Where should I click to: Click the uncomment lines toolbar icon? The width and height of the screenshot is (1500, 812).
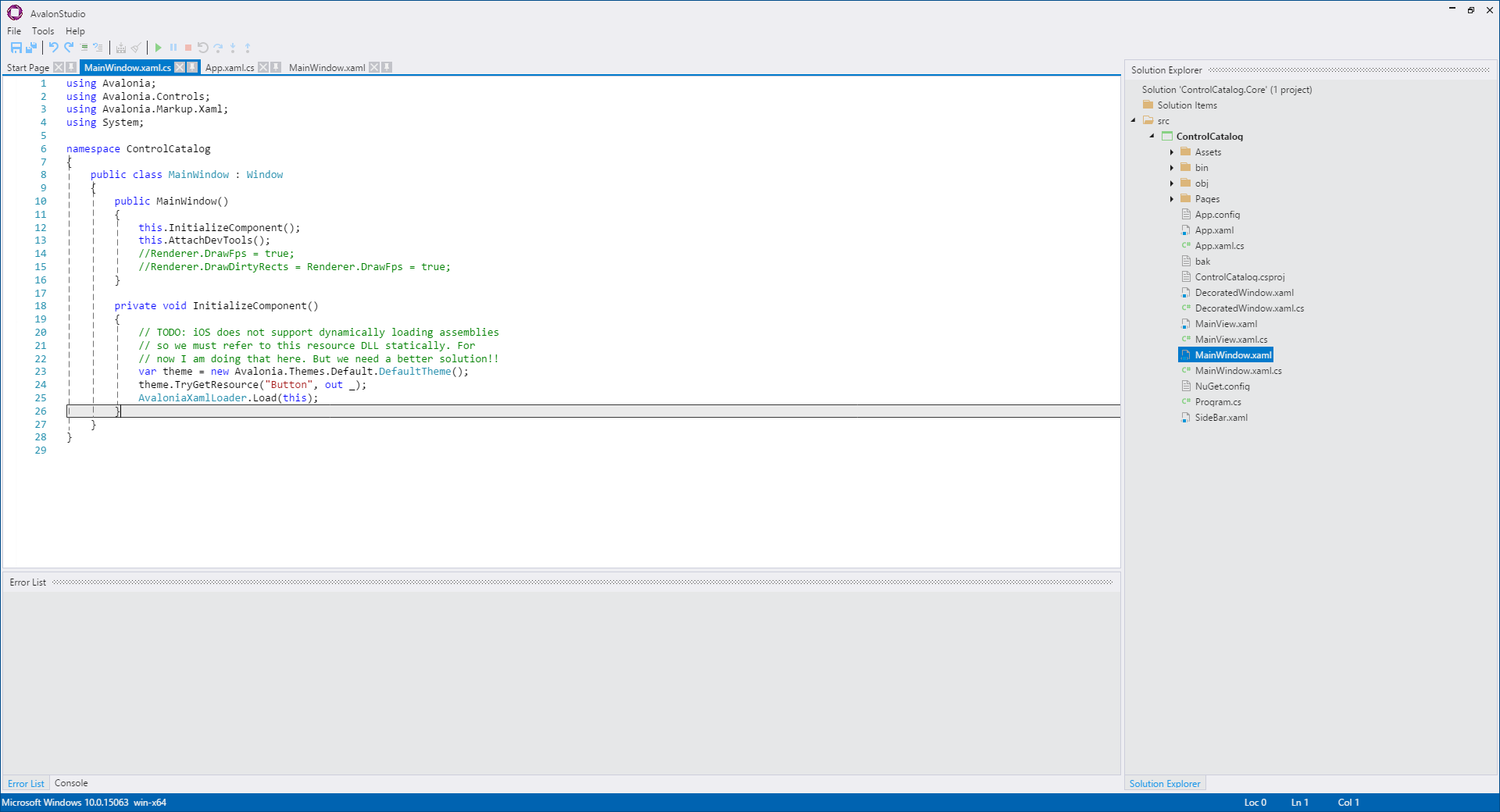(x=98, y=48)
